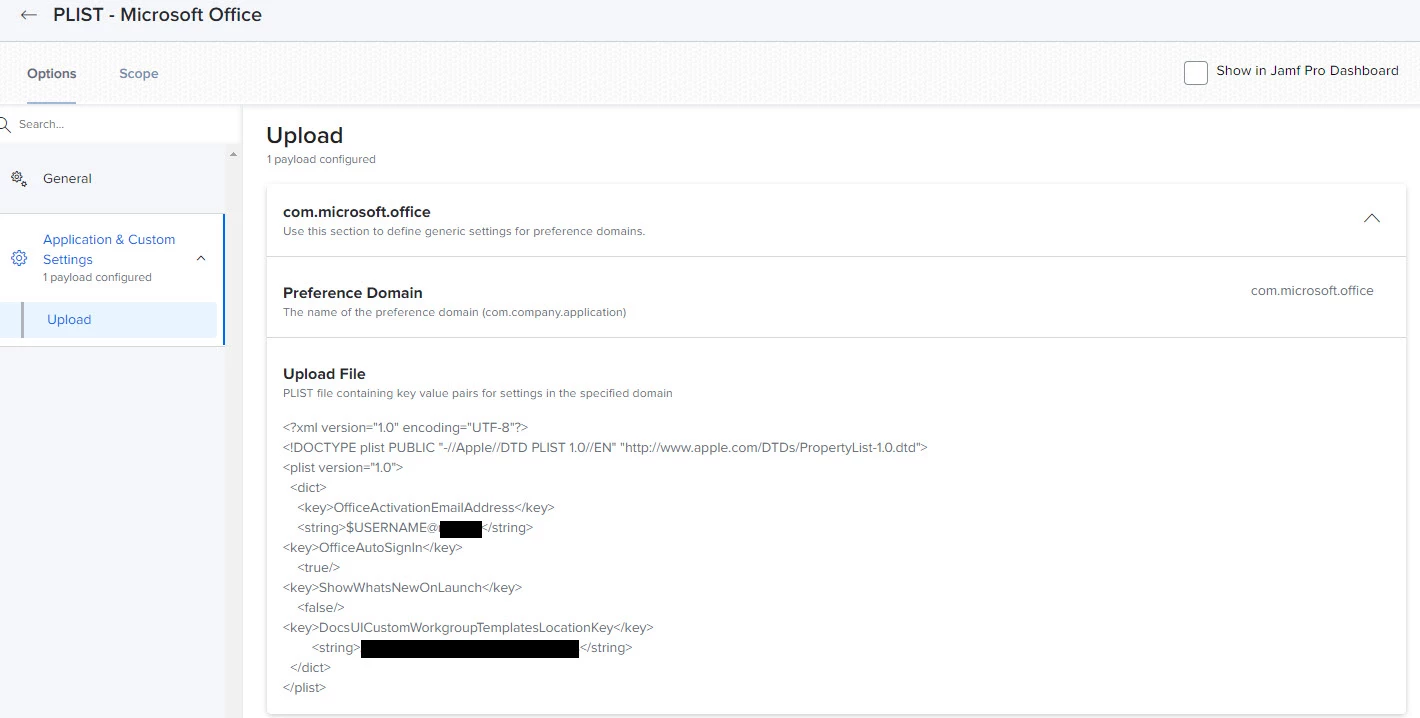Click the <true/> value line
The image size is (1420, 718).
point(319,567)
